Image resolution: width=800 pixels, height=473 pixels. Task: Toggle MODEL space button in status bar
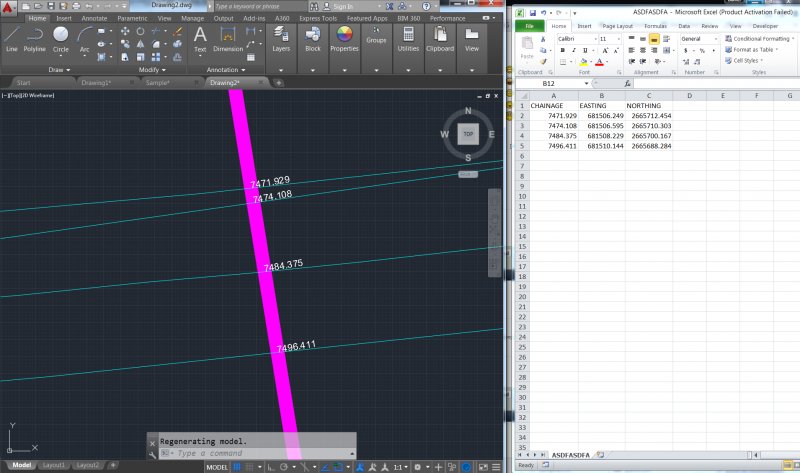[x=217, y=467]
